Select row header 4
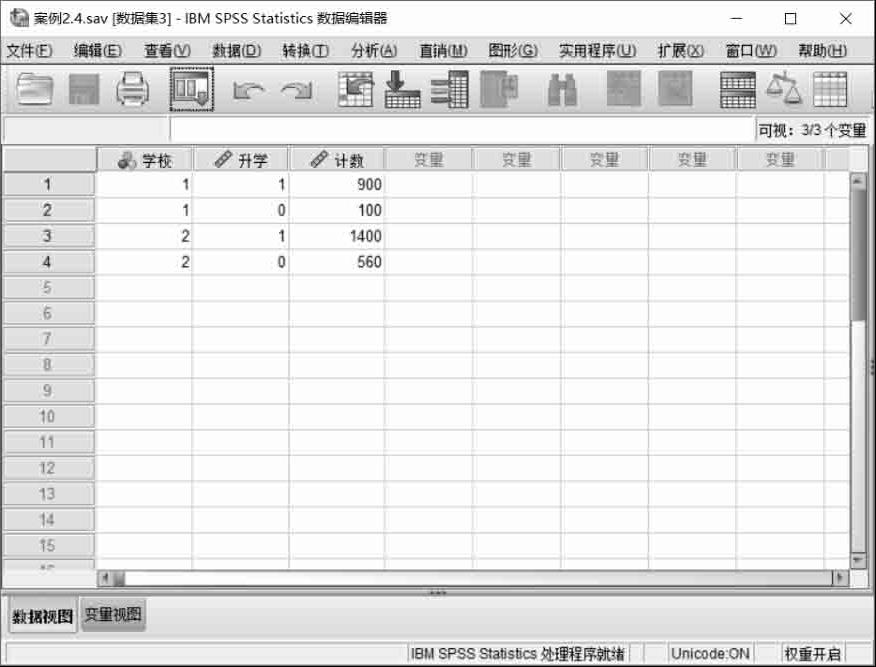The height and width of the screenshot is (667, 876). pos(48,262)
